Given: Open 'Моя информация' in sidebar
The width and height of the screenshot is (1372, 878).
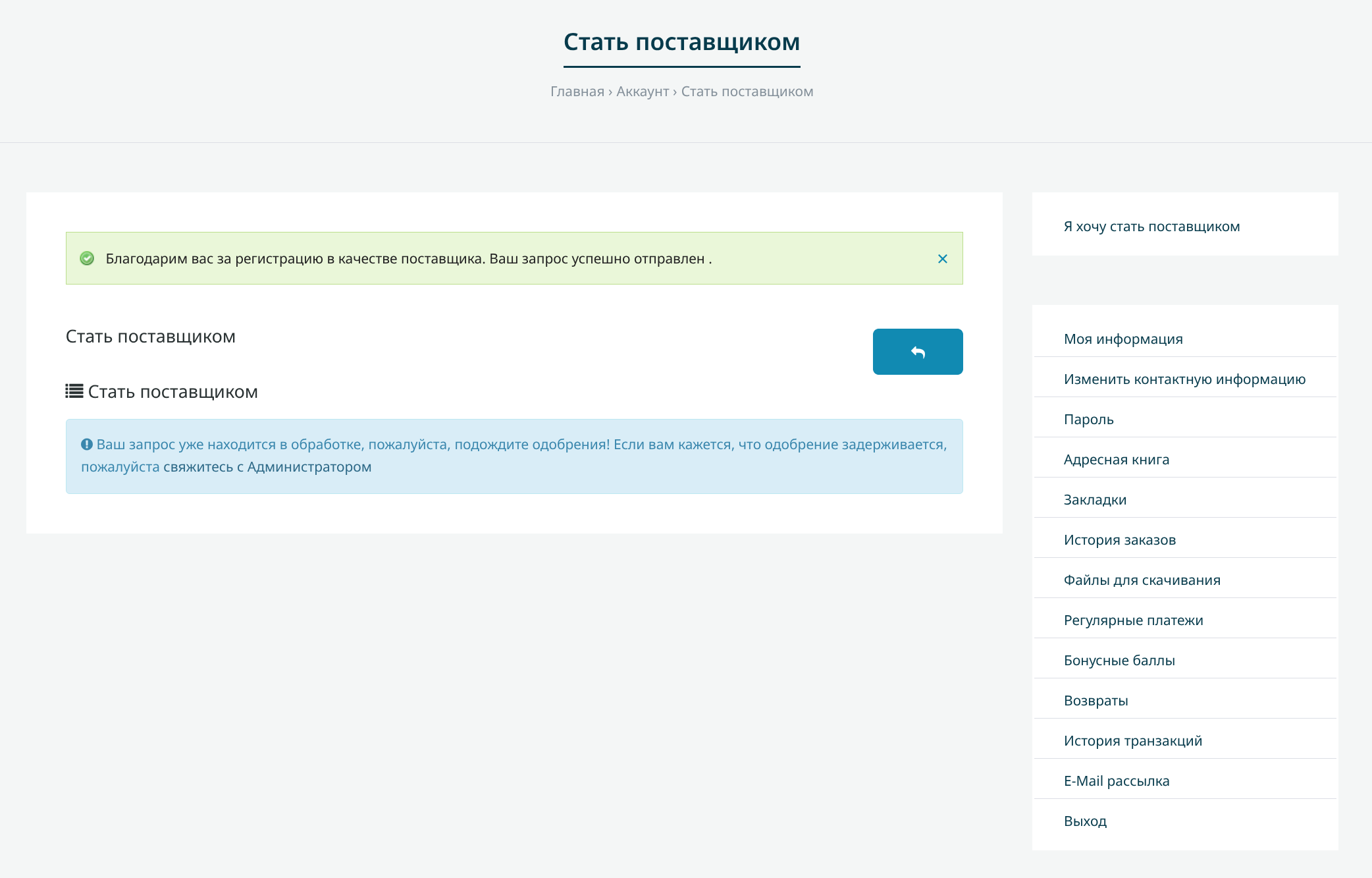Looking at the screenshot, I should coord(1123,339).
